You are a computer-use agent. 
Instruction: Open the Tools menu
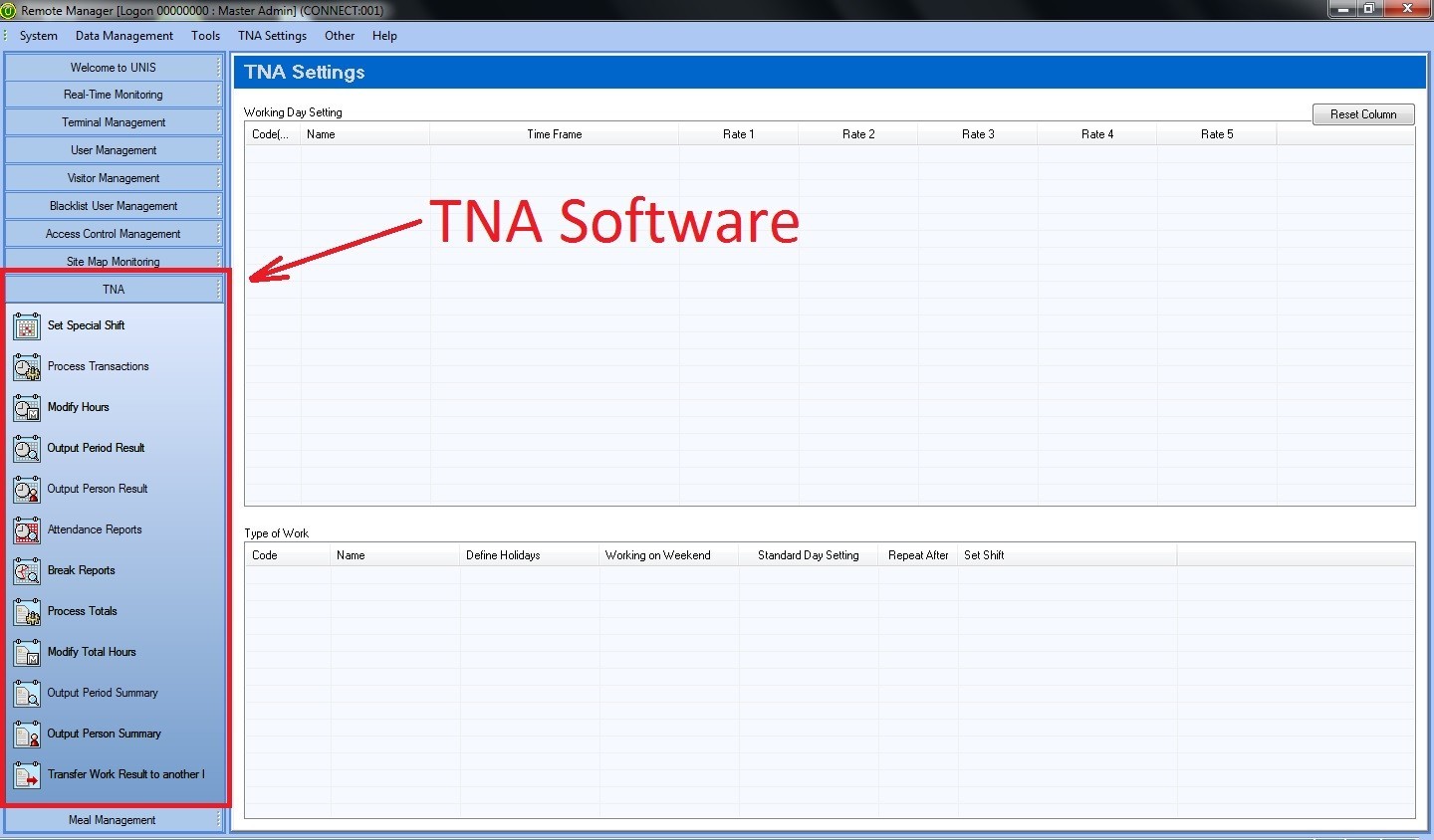pyautogui.click(x=205, y=36)
